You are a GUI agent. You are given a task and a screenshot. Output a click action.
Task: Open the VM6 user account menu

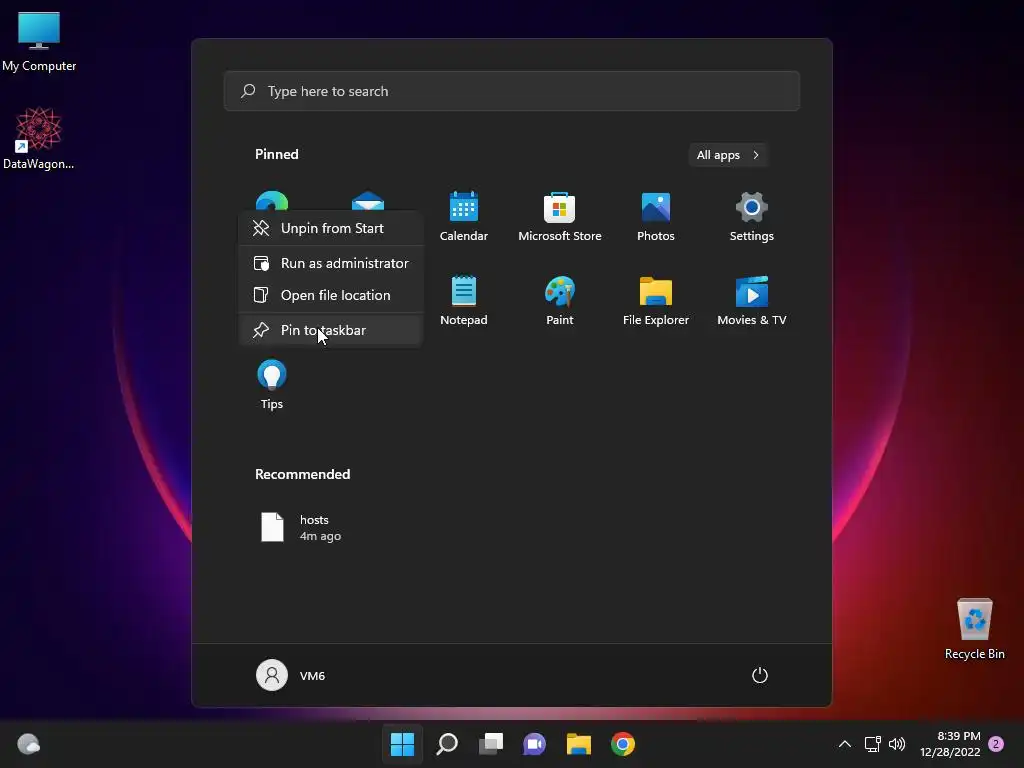coord(291,675)
